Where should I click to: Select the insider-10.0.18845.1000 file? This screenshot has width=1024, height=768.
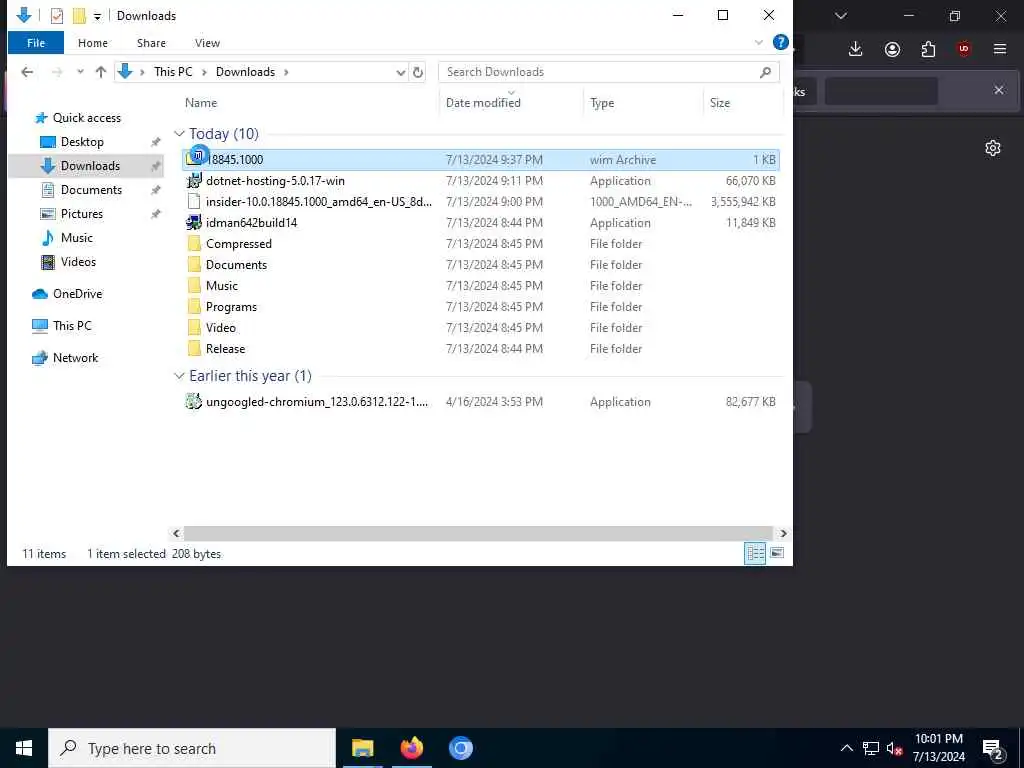tap(480, 202)
